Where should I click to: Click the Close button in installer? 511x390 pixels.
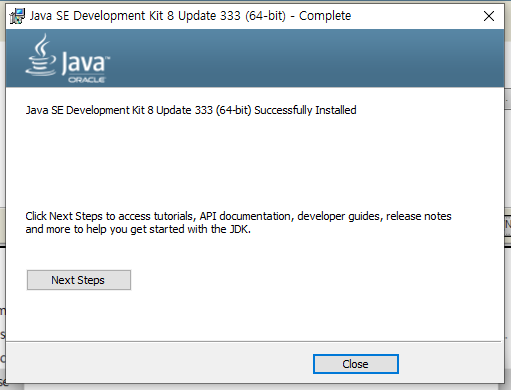point(356,364)
